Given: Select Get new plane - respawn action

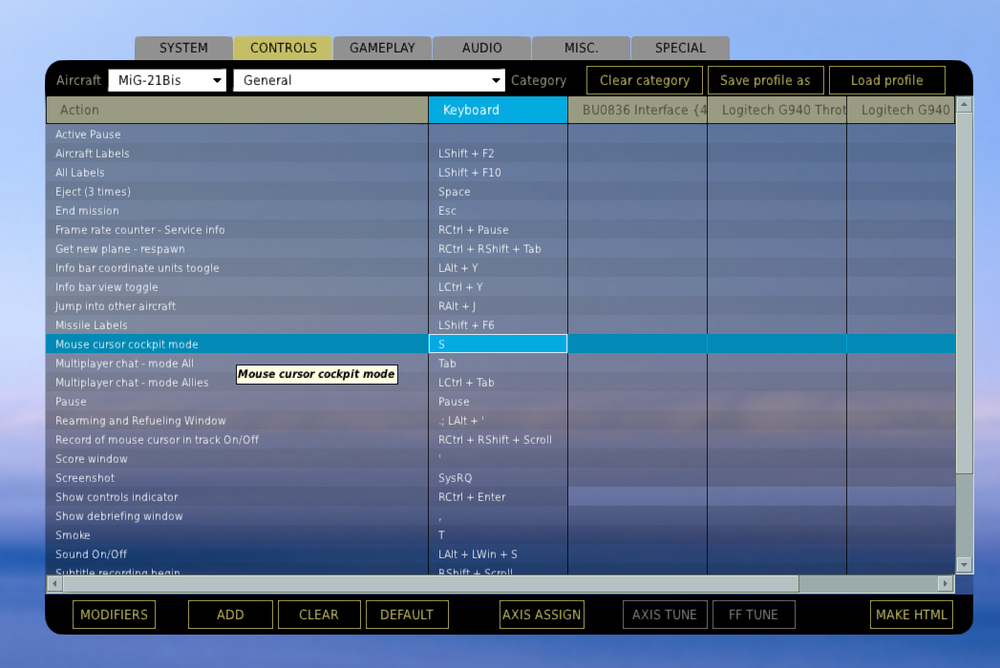Looking at the screenshot, I should [x=237, y=249].
